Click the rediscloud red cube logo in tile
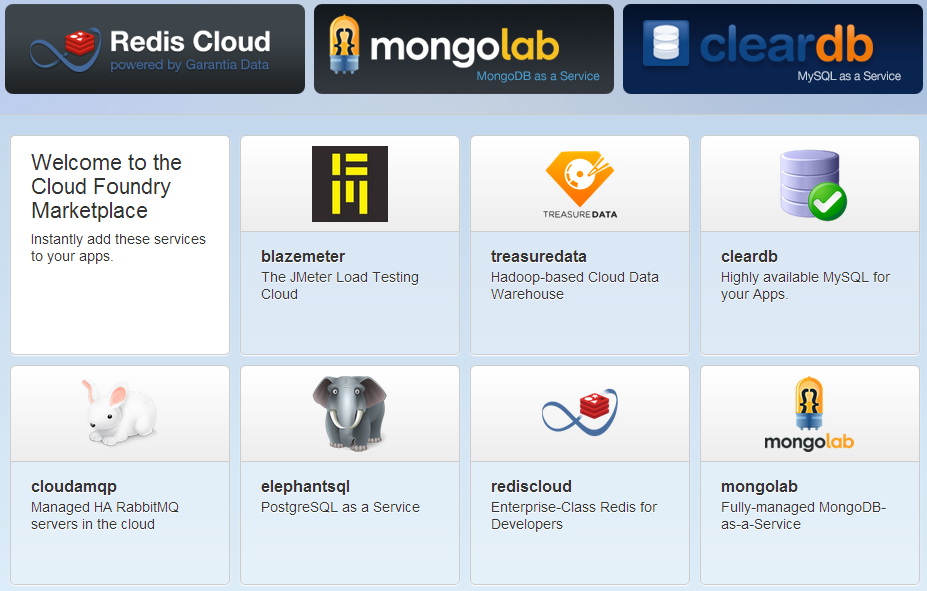 pyautogui.click(x=579, y=412)
